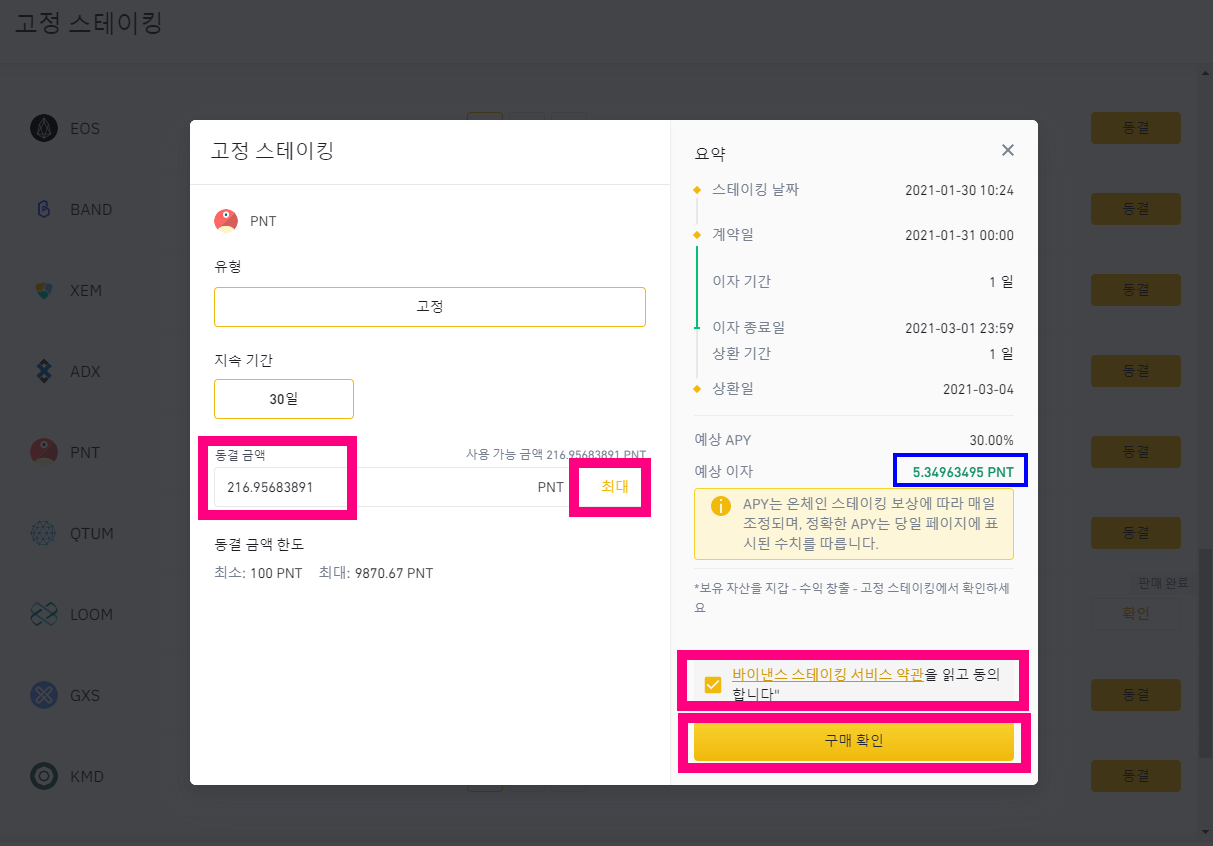Click the 동결 button in PNT row
This screenshot has width=1213, height=846.
pyautogui.click(x=1136, y=452)
